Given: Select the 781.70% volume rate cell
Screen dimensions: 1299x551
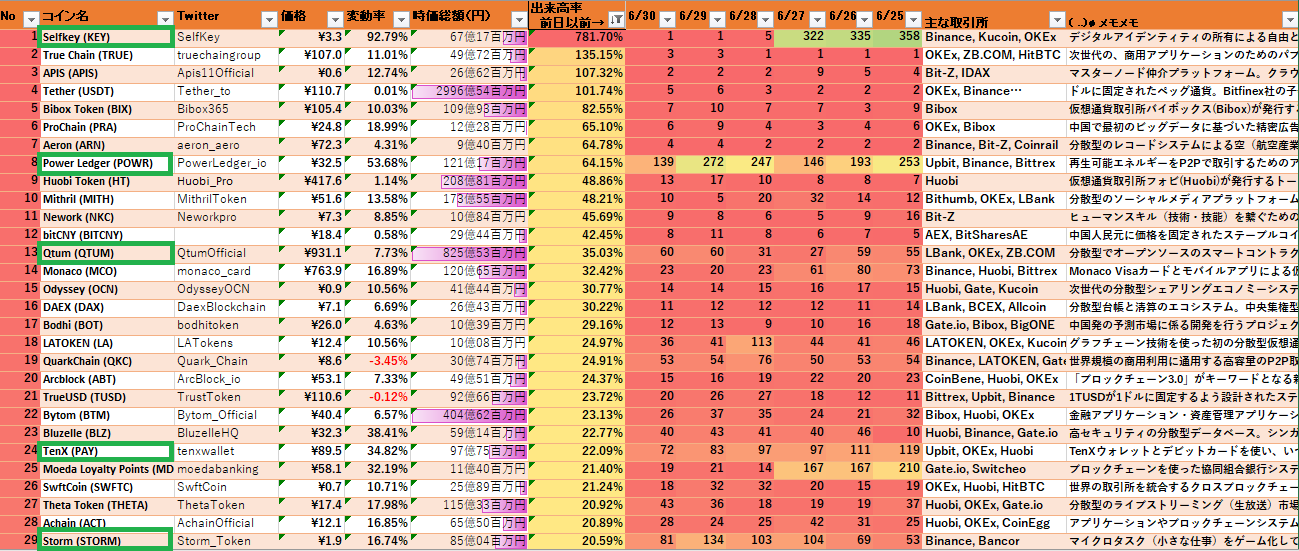Looking at the screenshot, I should 576,37.
